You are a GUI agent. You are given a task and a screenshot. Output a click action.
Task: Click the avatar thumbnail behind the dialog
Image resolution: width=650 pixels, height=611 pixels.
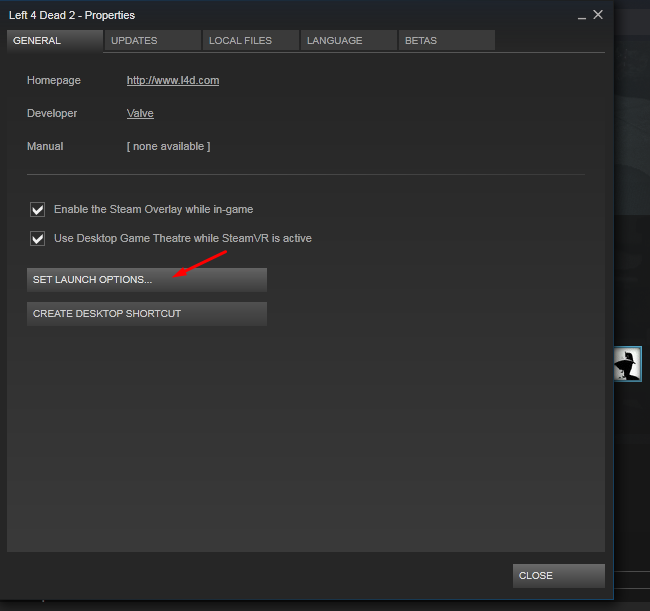pos(628,364)
